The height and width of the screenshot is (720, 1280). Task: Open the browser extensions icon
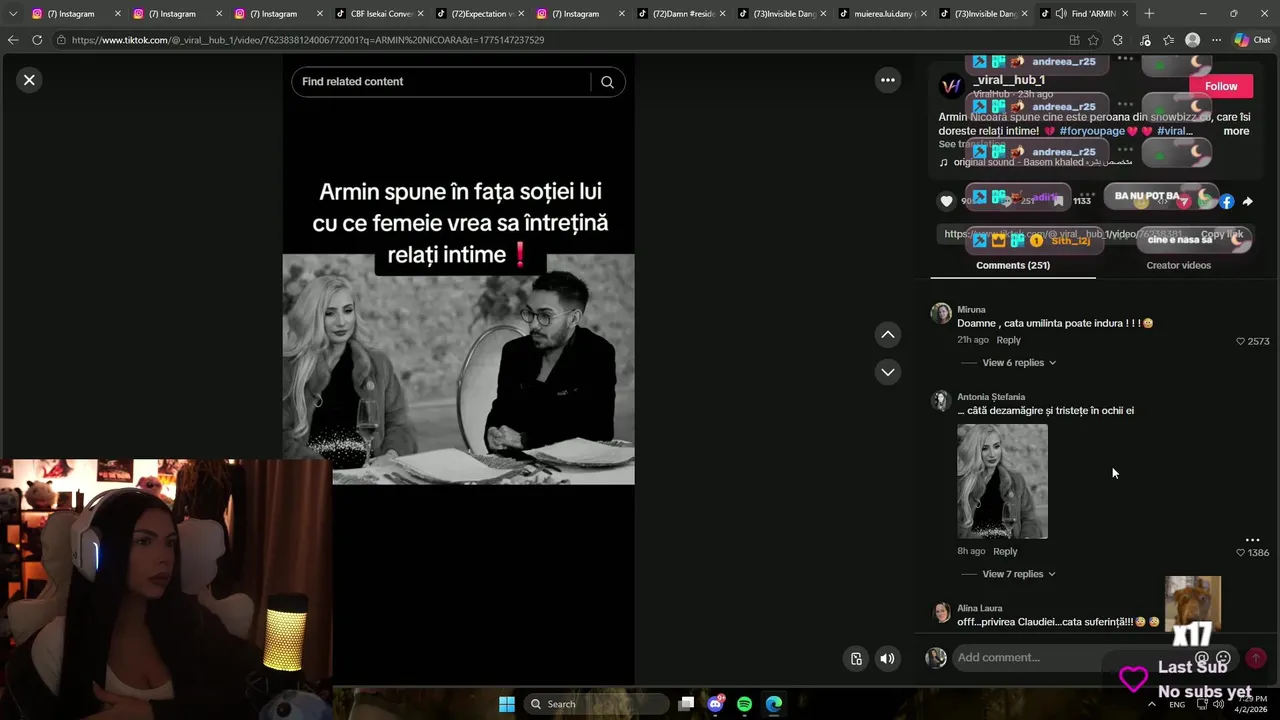click(x=1118, y=40)
